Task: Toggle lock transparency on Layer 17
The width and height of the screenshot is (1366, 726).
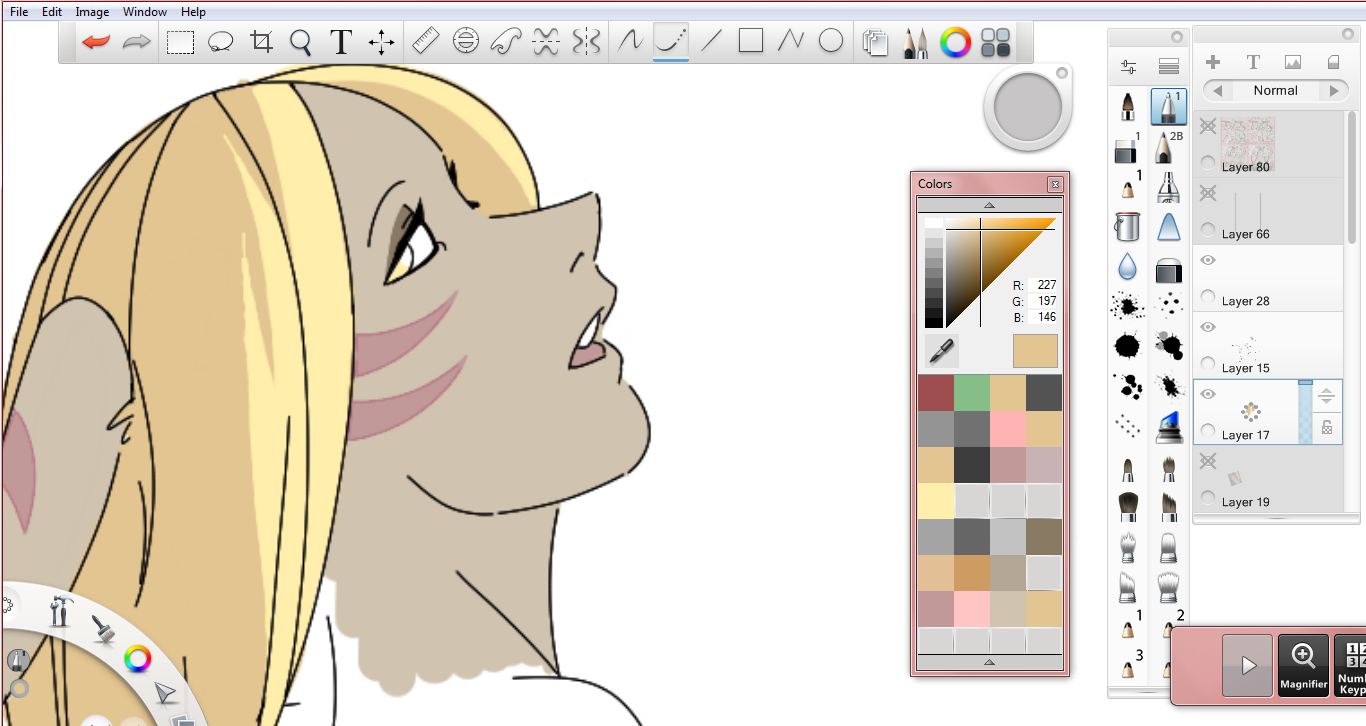Action: [x=1327, y=428]
